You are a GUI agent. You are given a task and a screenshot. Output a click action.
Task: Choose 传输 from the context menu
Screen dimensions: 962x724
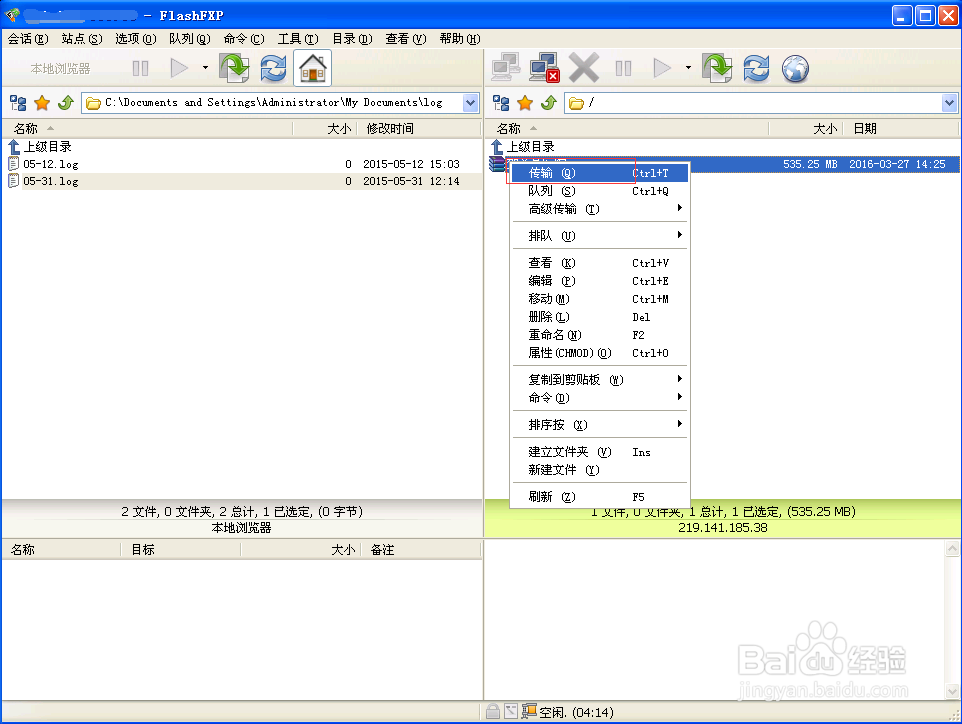pos(599,173)
